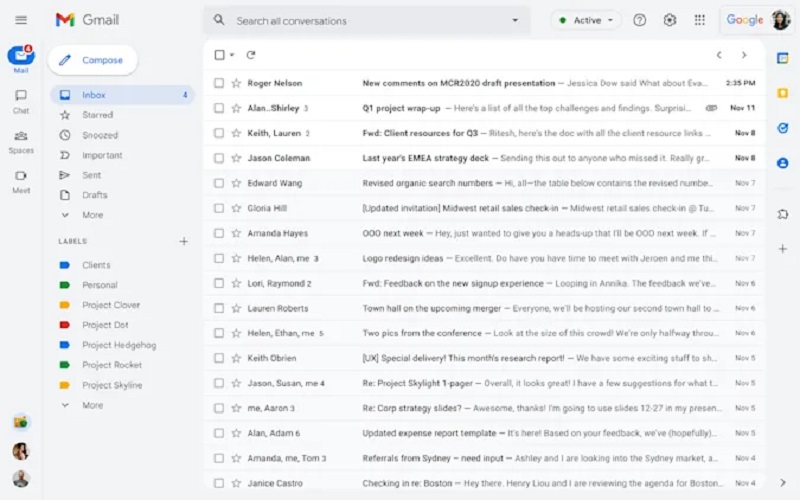Check the Keith, Lauren email checkbox
Viewport: 800px width, 500px height.
[219, 133]
